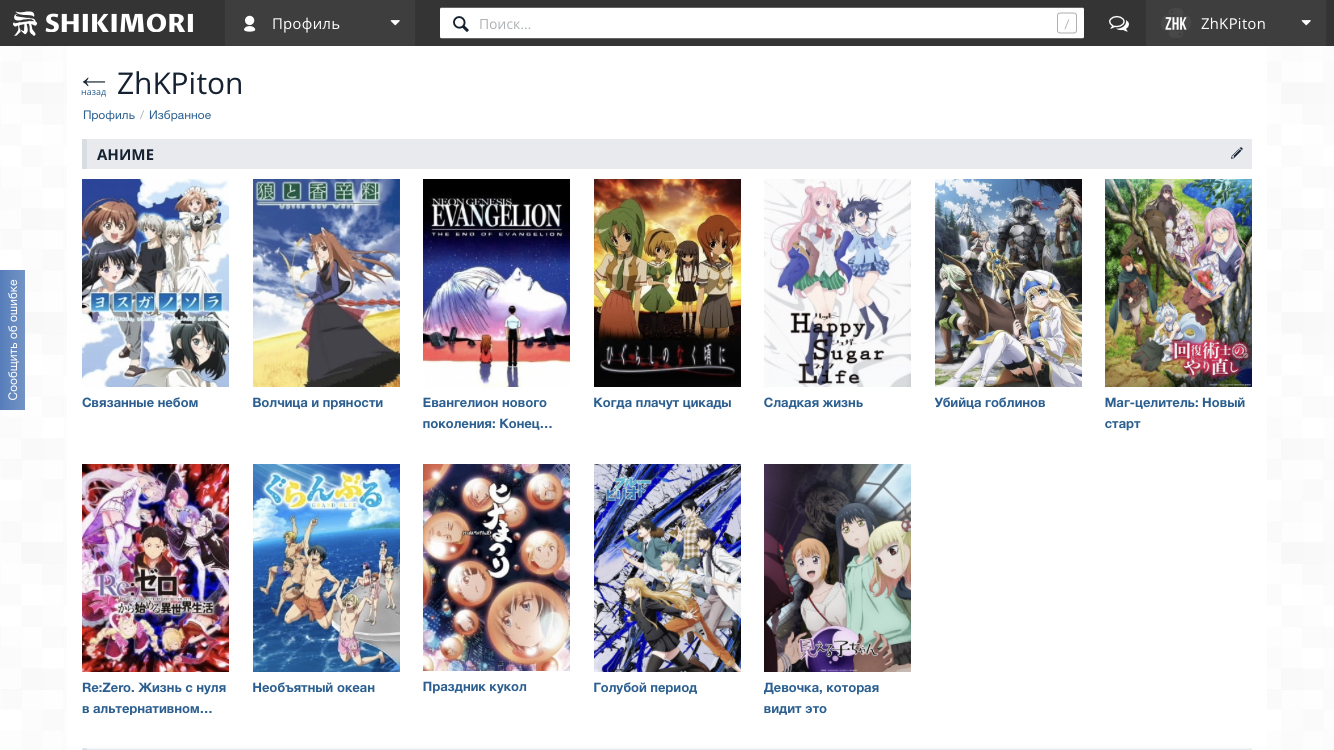Click the SHIKIMORI site title

click(119, 23)
